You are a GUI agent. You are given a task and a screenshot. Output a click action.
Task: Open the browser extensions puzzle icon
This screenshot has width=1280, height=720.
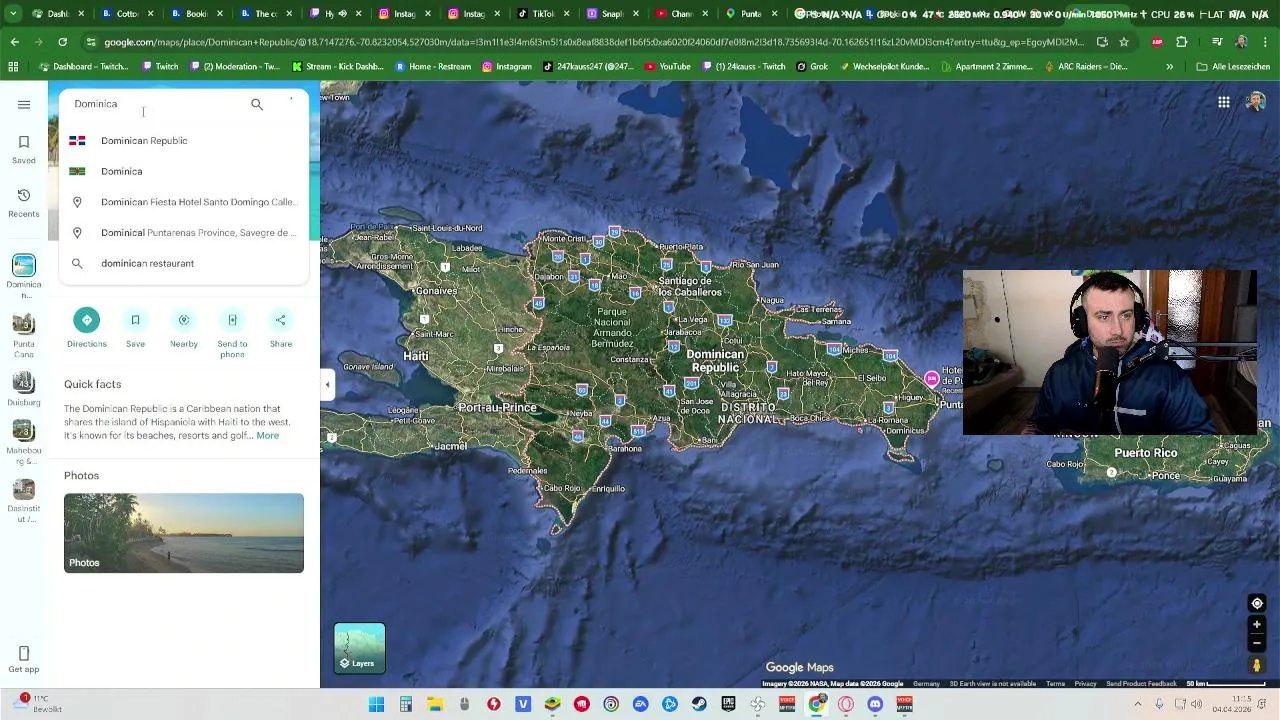coord(1181,42)
